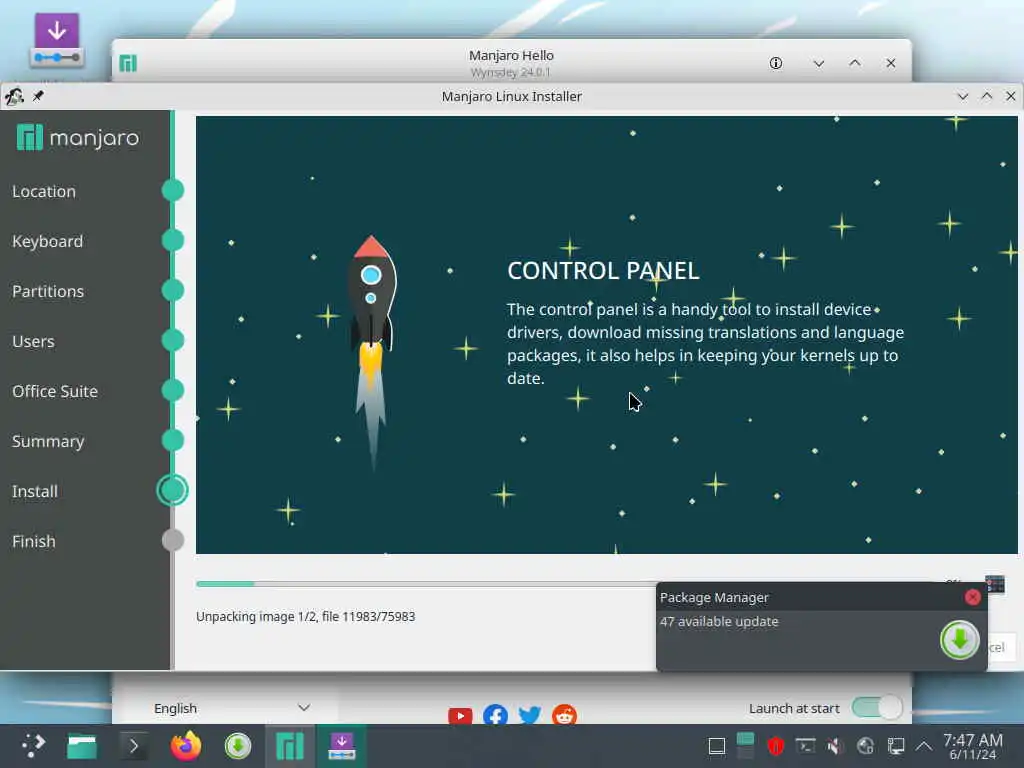Expand hidden system tray icons
Viewport: 1024px width, 768px height.
point(923,746)
